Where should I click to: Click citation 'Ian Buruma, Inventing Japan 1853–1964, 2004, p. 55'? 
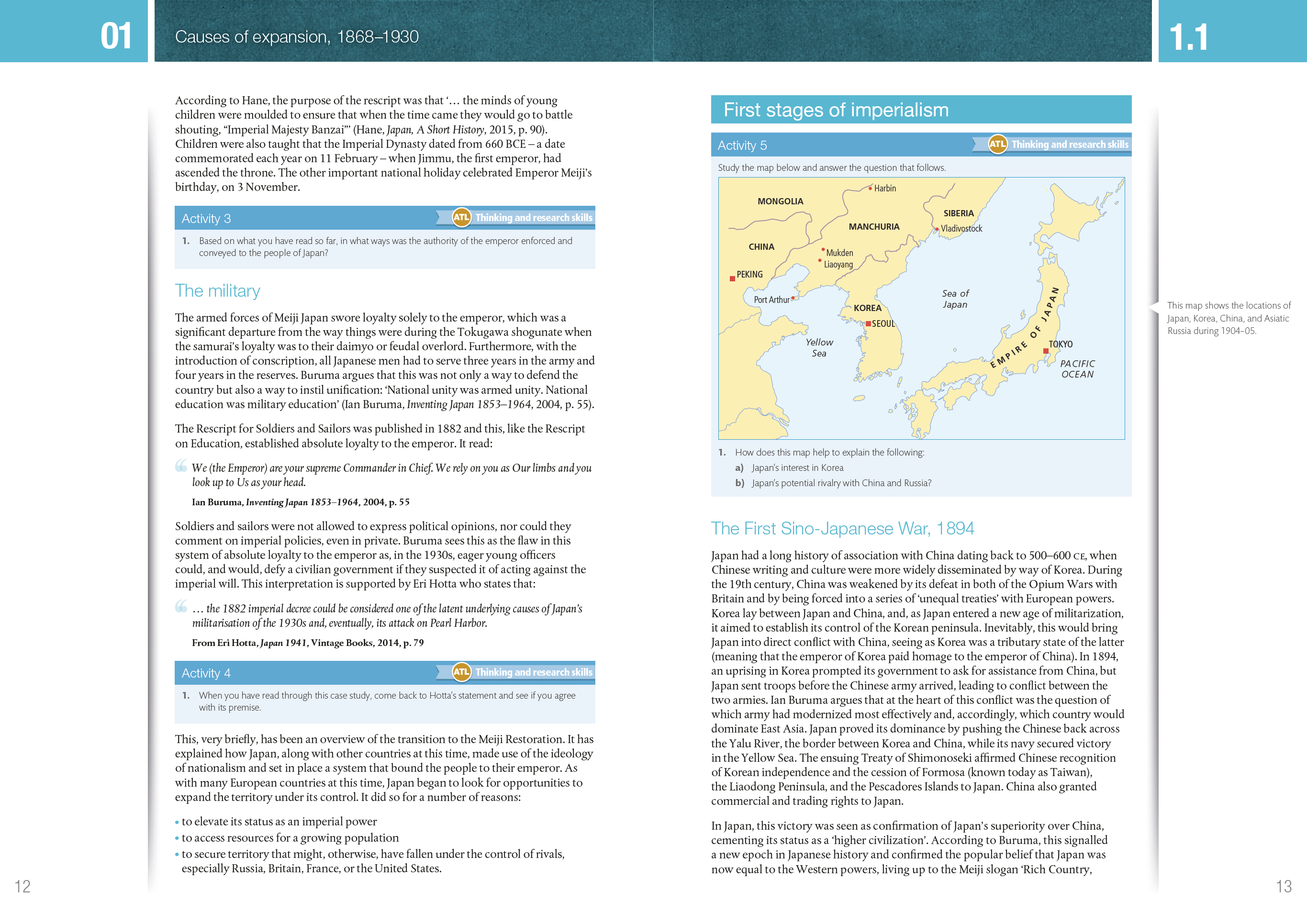pos(301,502)
